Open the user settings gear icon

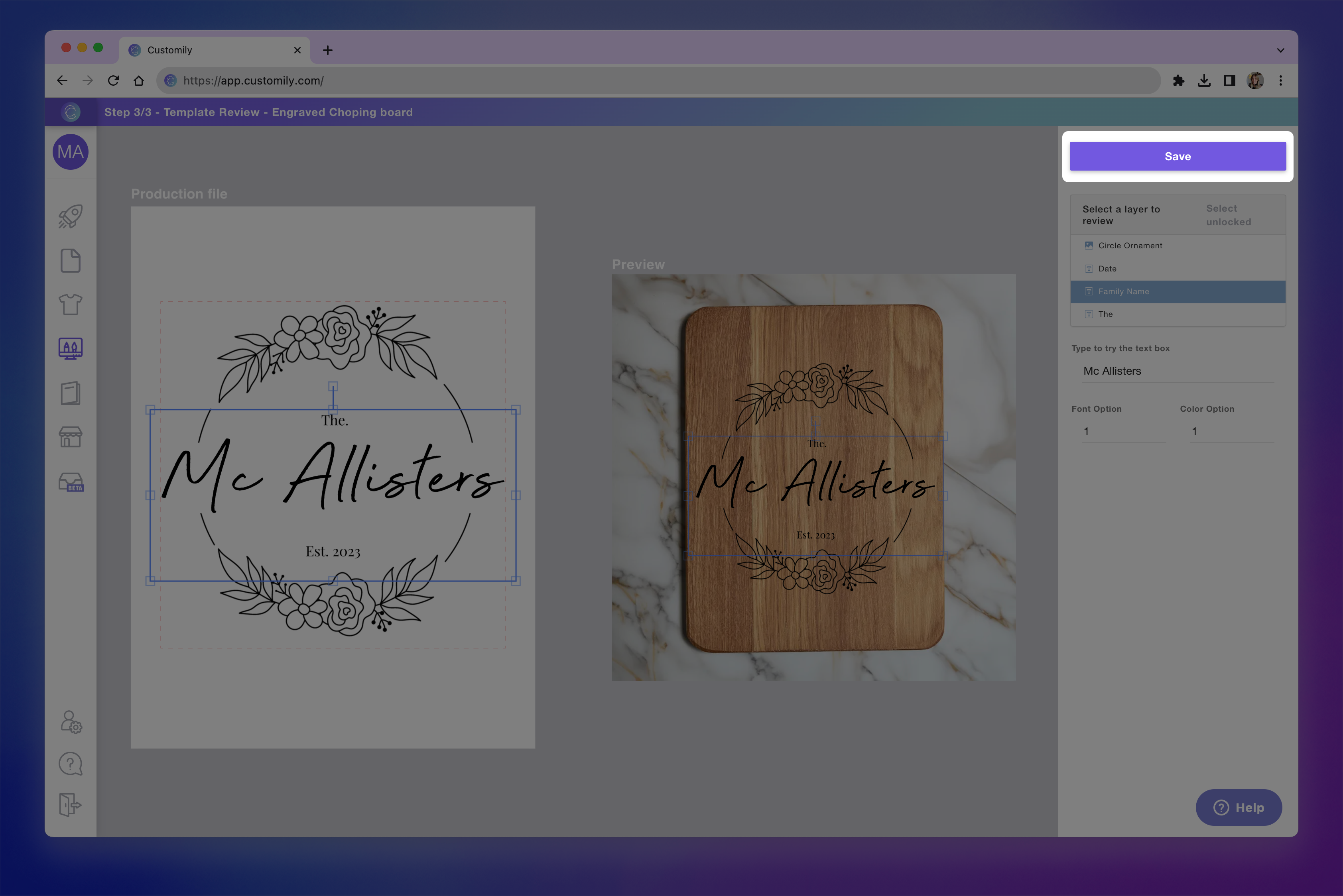(71, 722)
